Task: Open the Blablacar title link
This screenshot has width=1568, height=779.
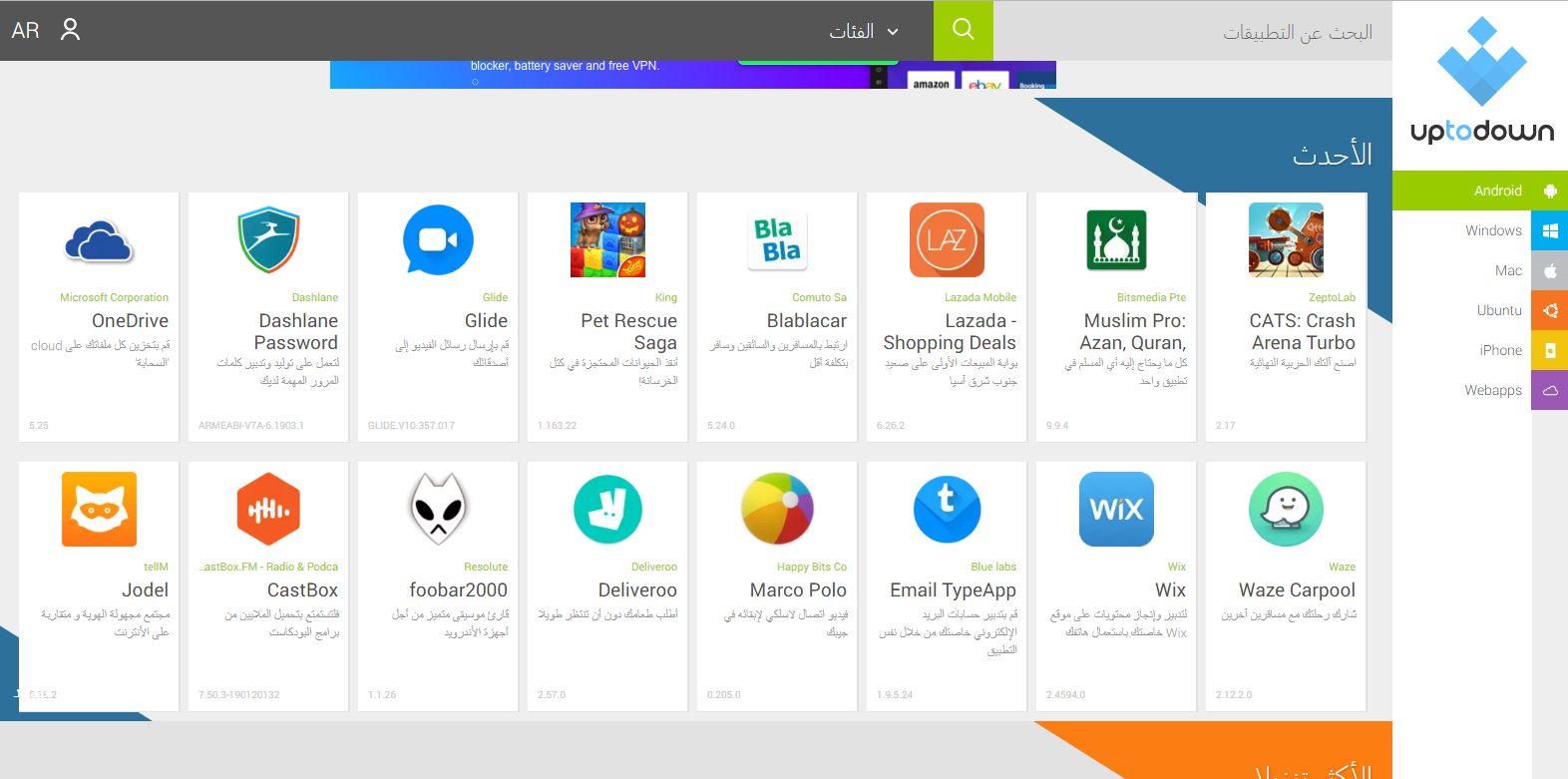Action: click(x=807, y=321)
